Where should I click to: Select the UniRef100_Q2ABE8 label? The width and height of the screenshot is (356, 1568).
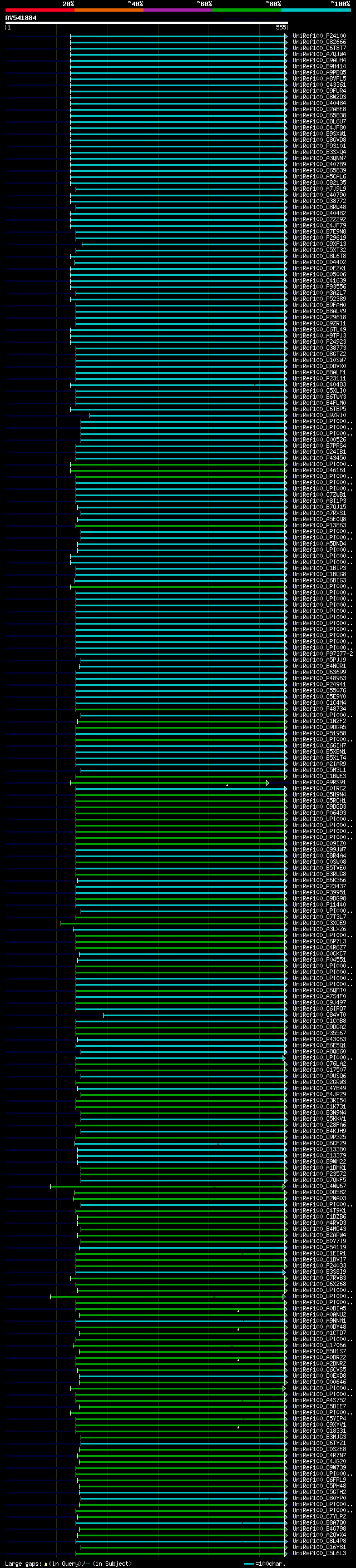[319, 110]
